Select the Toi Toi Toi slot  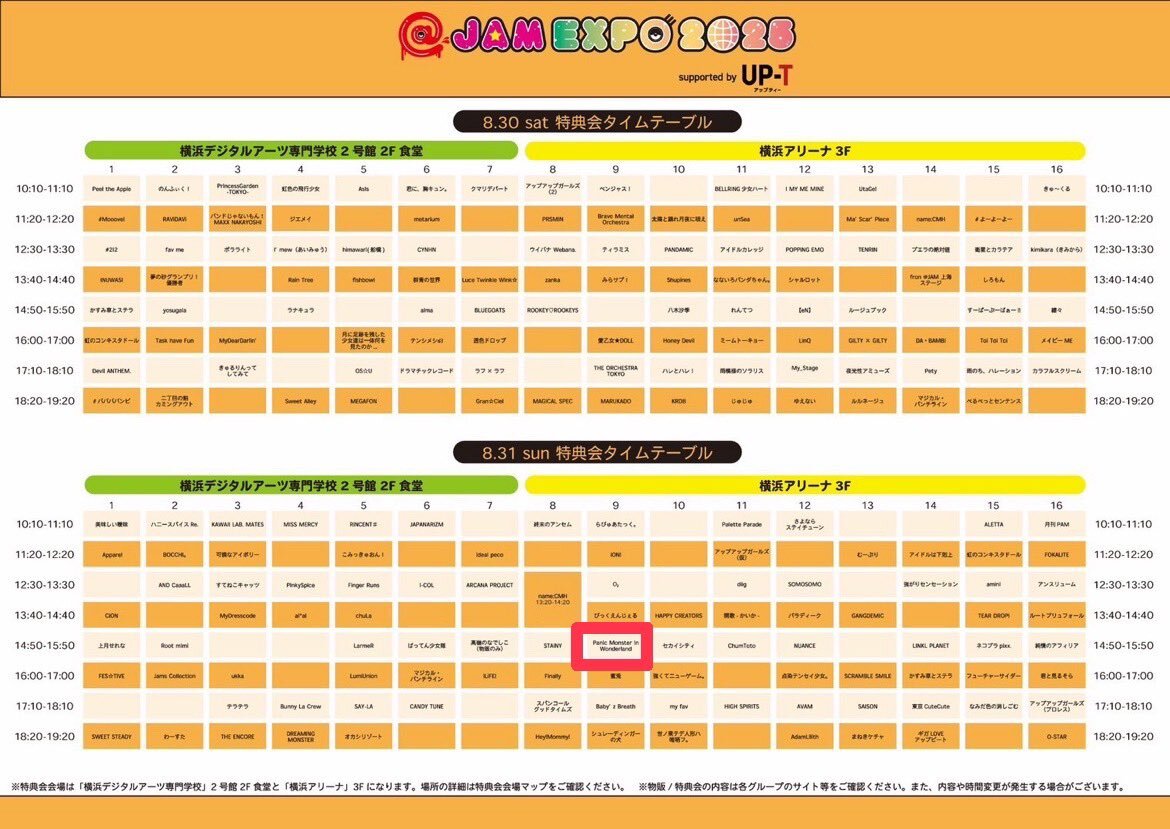pos(994,340)
